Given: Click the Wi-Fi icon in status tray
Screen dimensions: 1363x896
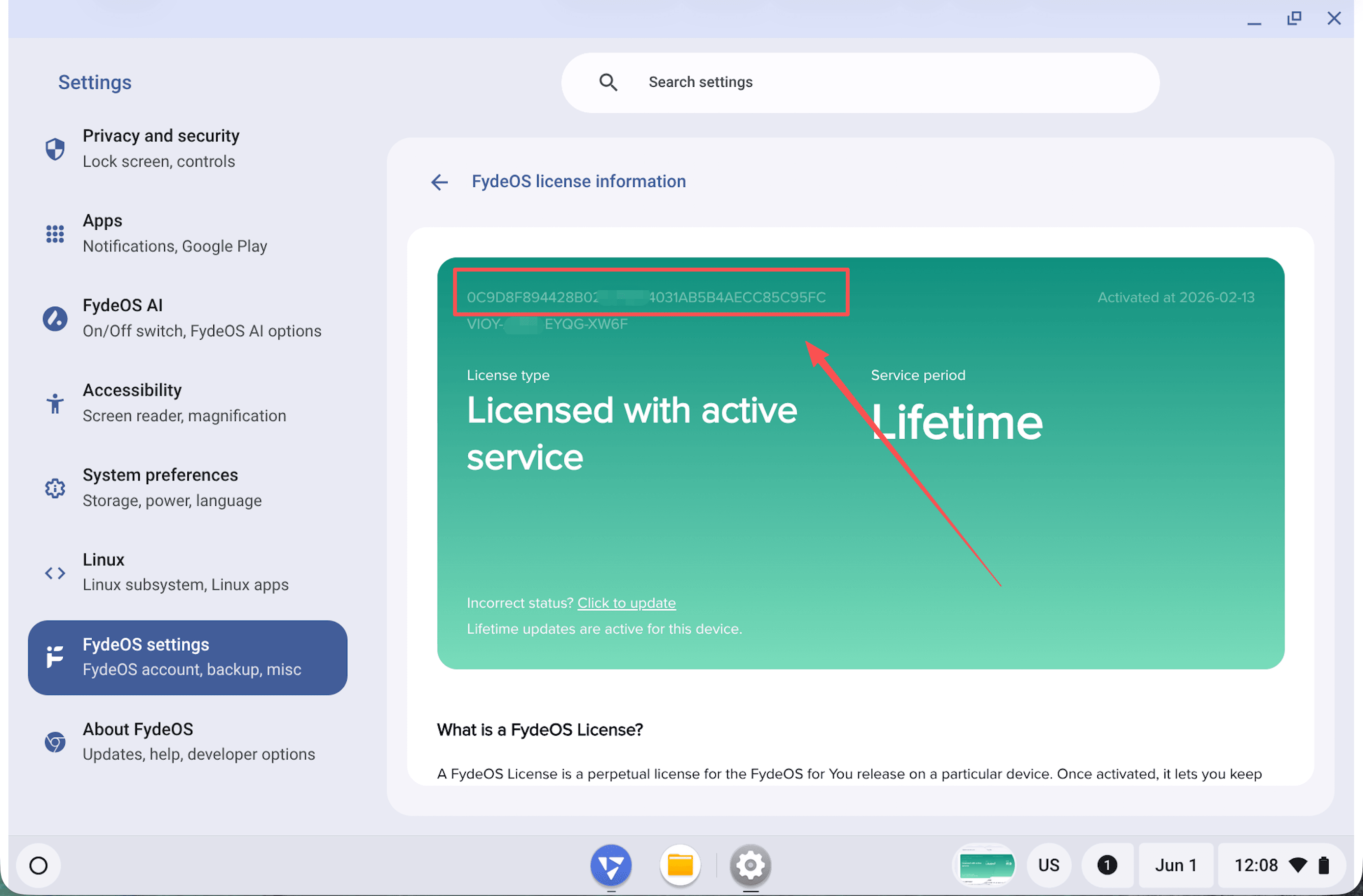Looking at the screenshot, I should click(1298, 865).
